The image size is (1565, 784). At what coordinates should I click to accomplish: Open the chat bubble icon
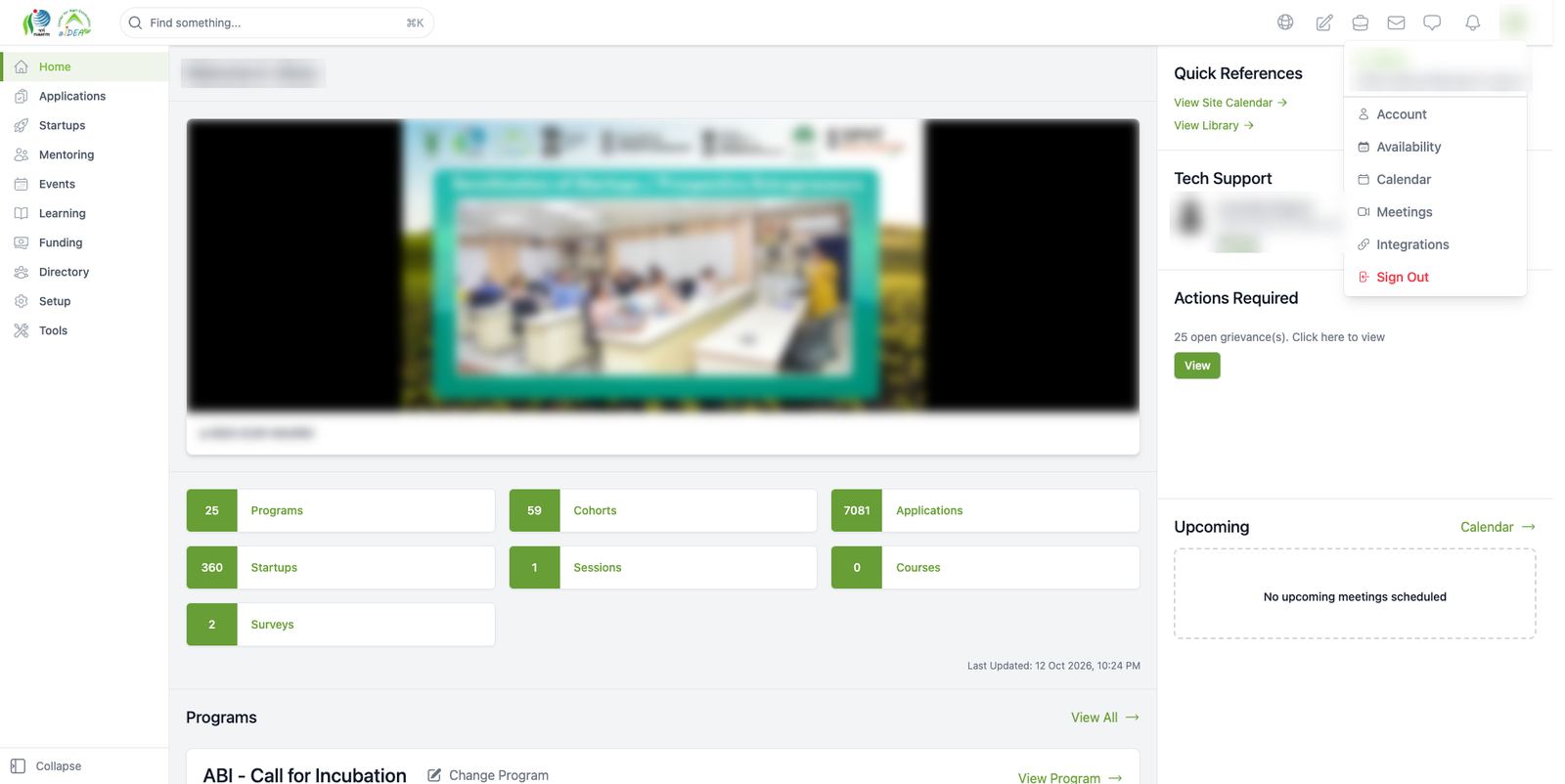click(x=1432, y=22)
